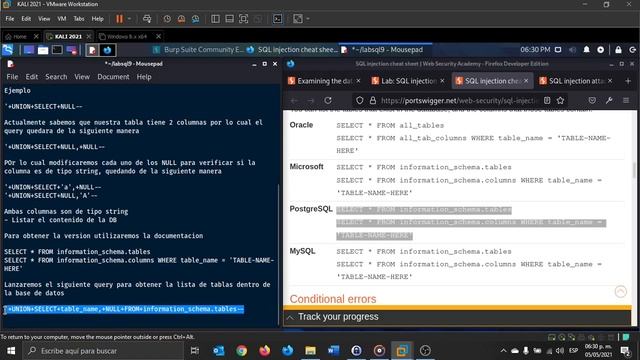This screenshot has width=640, height=360.
Task: Expand the 'Track your progress' panel
Action: (457, 317)
